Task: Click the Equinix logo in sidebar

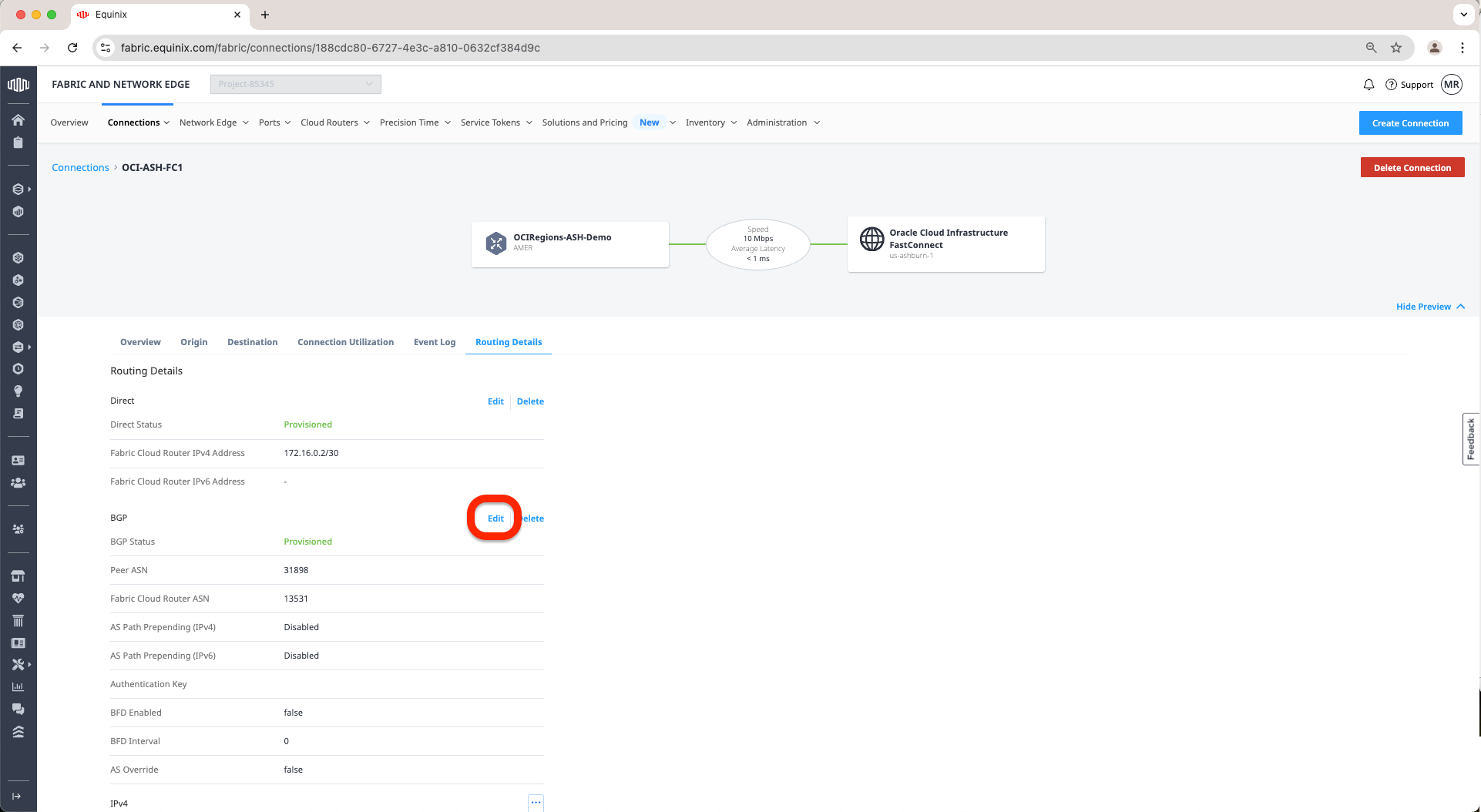Action: tap(18, 85)
